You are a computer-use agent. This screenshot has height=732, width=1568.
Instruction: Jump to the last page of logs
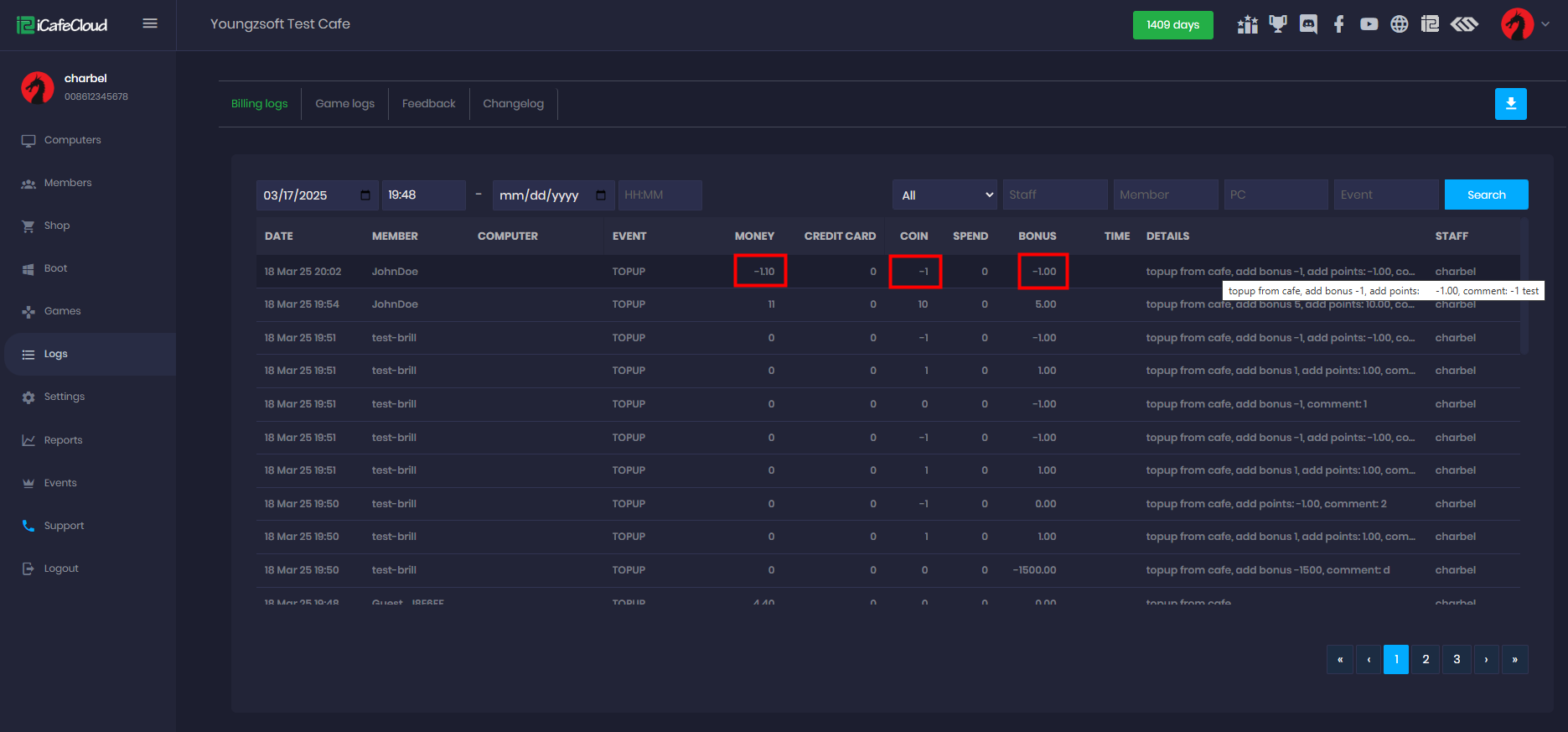tap(1514, 659)
